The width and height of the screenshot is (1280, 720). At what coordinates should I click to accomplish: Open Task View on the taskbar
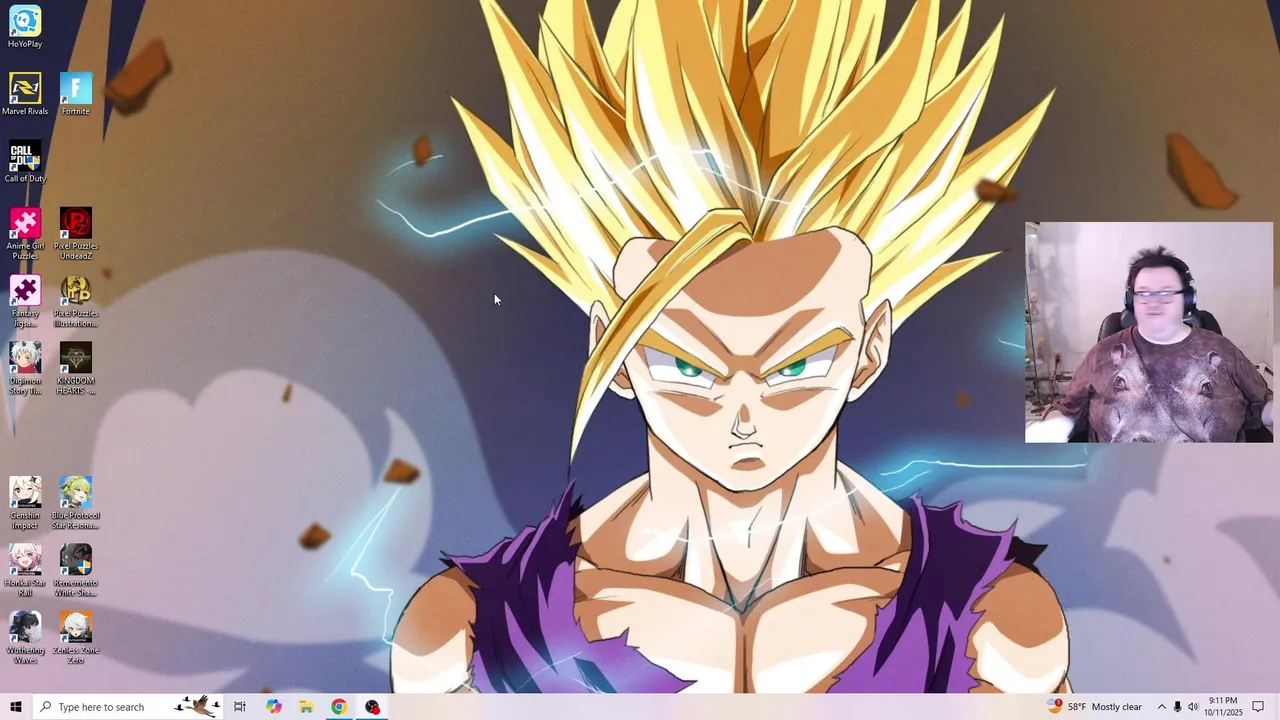pos(240,707)
